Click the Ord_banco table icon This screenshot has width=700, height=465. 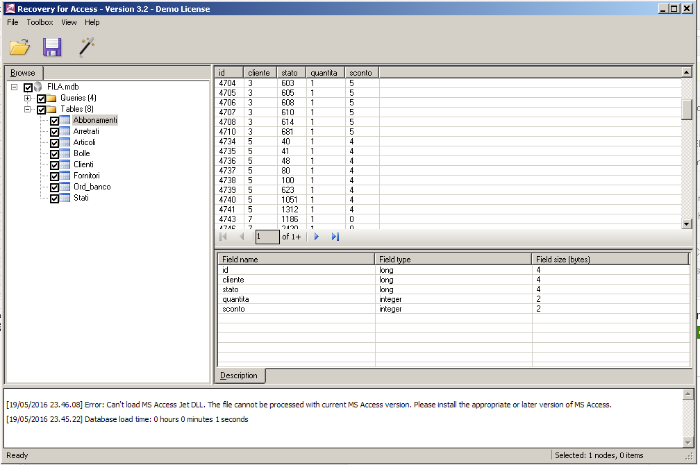click(x=65, y=187)
